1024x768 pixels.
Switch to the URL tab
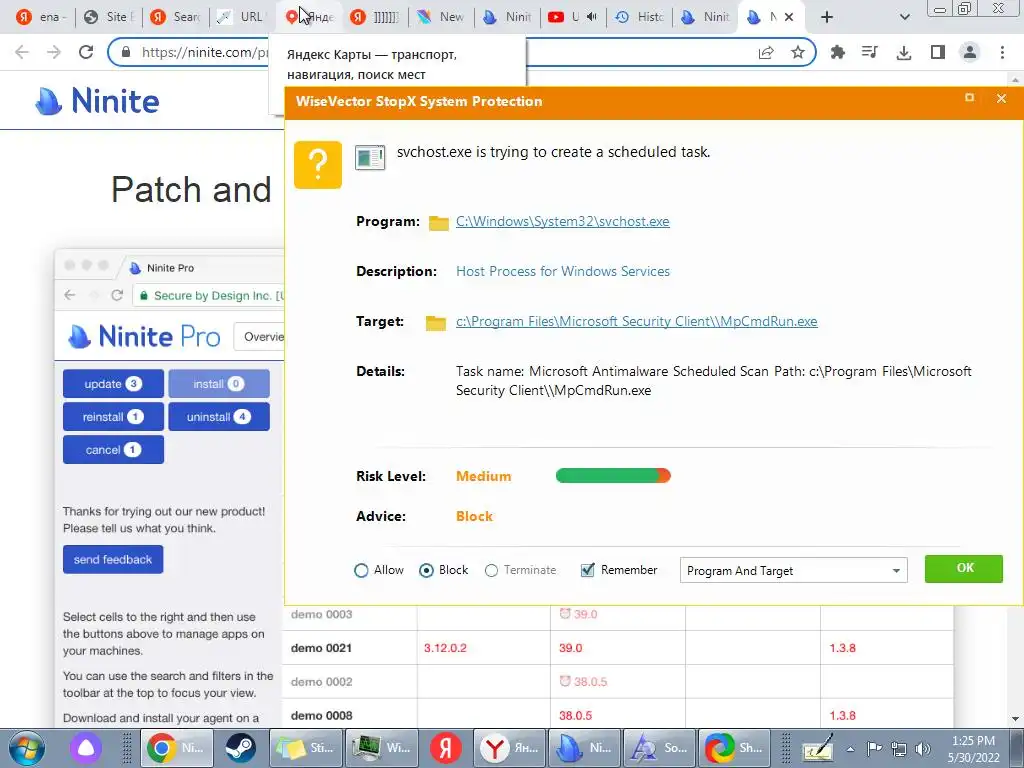click(x=243, y=17)
